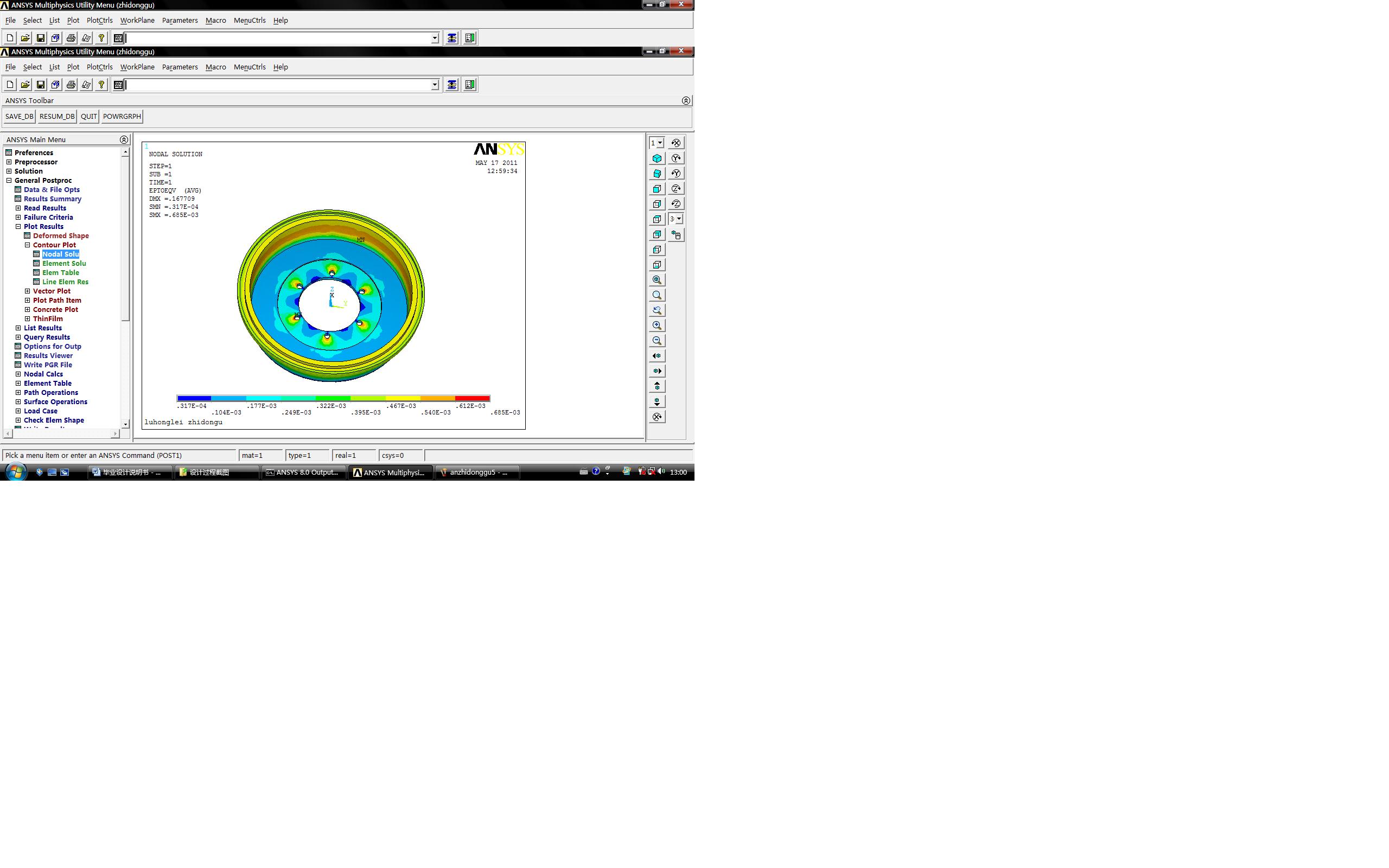1389x868 pixels.
Task: Click keyboard icon in lower command toolbar
Action: (x=118, y=85)
